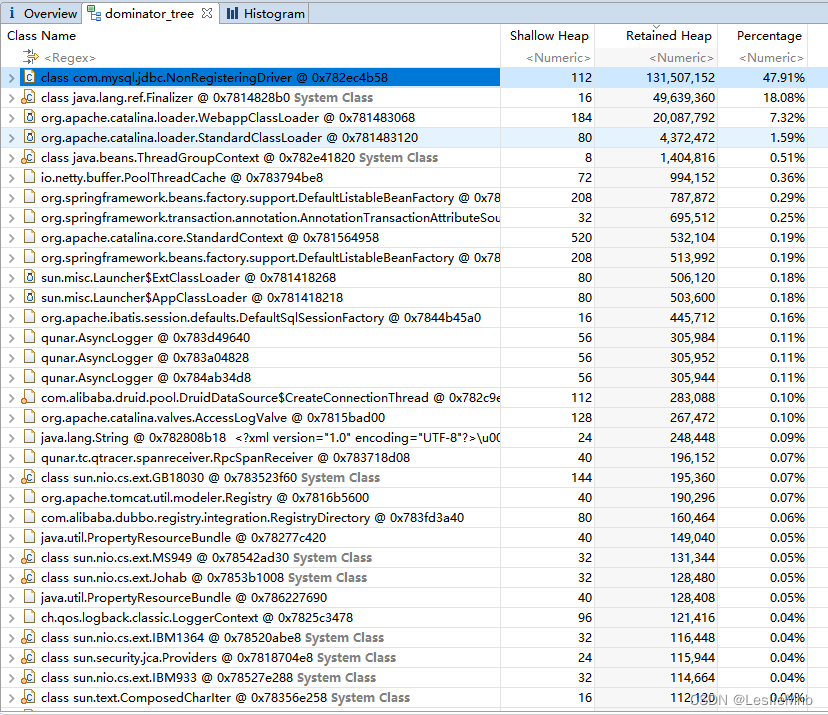Screen dimensions: 828x715
Task: Click the icon beside the first qunar.AsyncLogger entry
Action: tap(30, 338)
